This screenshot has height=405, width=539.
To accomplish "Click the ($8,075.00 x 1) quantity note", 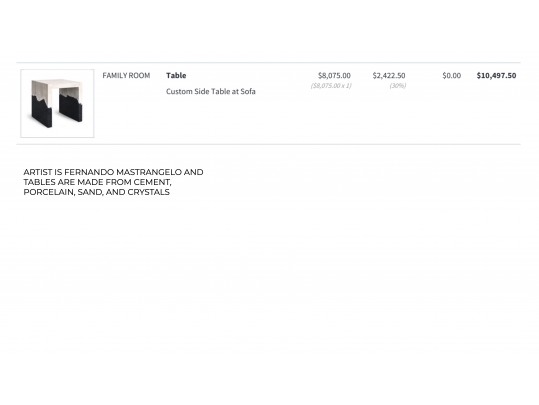I will [331, 86].
